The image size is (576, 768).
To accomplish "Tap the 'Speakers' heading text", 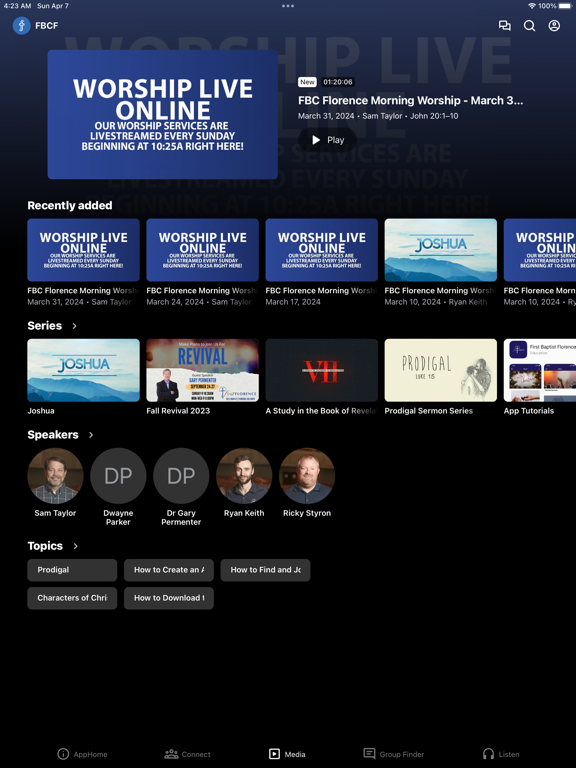I will click(53, 435).
